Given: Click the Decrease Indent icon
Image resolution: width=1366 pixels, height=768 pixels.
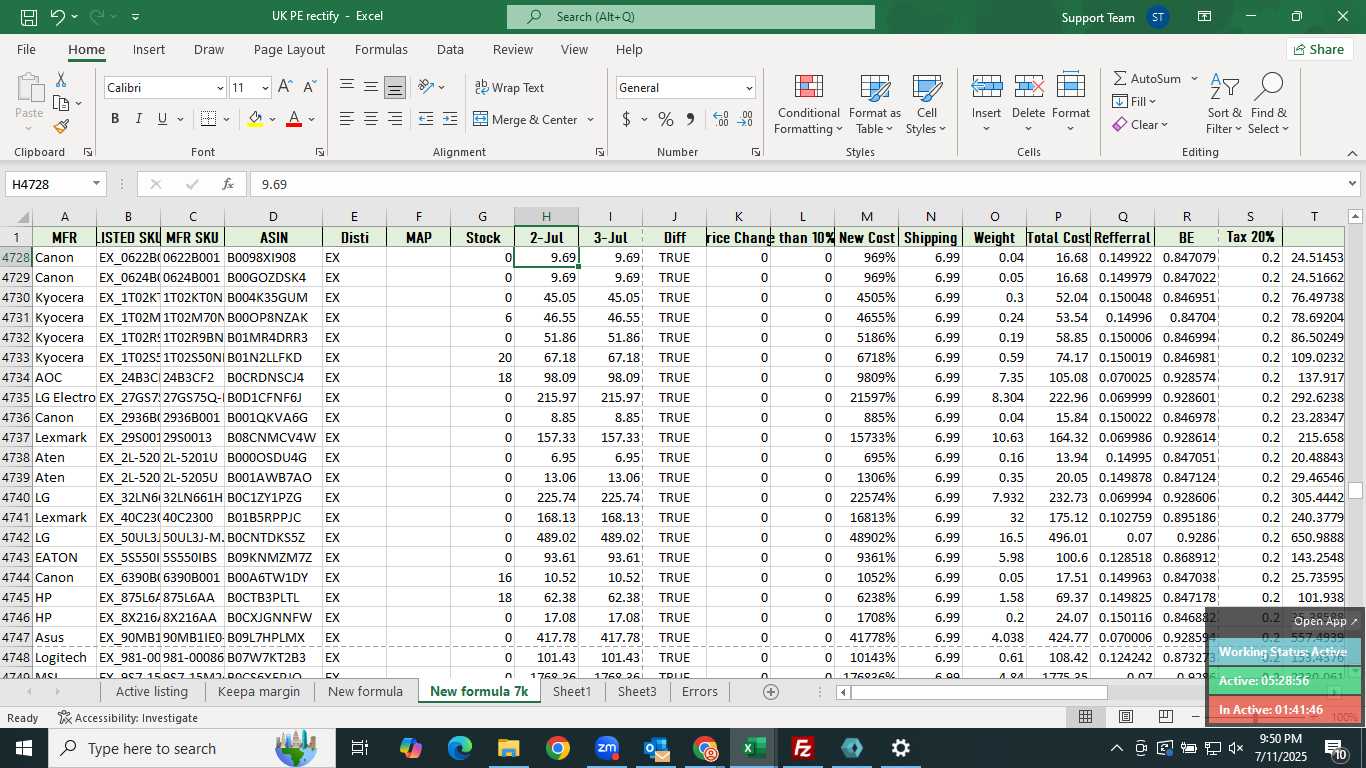Looking at the screenshot, I should click(x=426, y=119).
